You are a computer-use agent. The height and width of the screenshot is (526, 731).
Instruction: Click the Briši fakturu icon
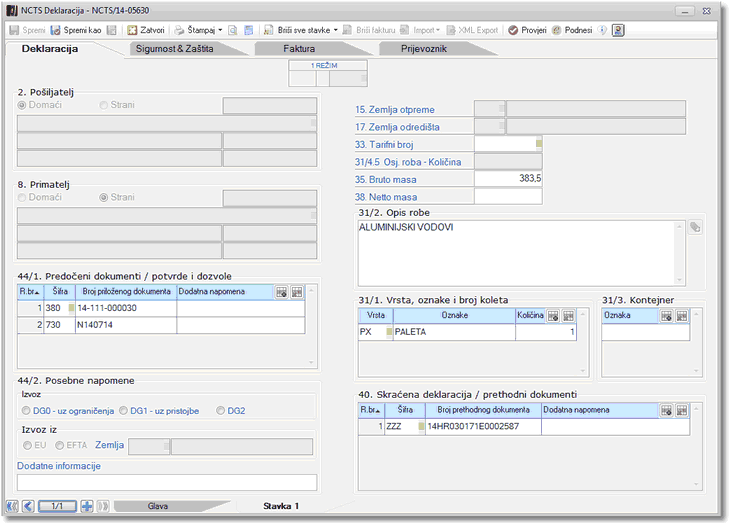pos(347,30)
